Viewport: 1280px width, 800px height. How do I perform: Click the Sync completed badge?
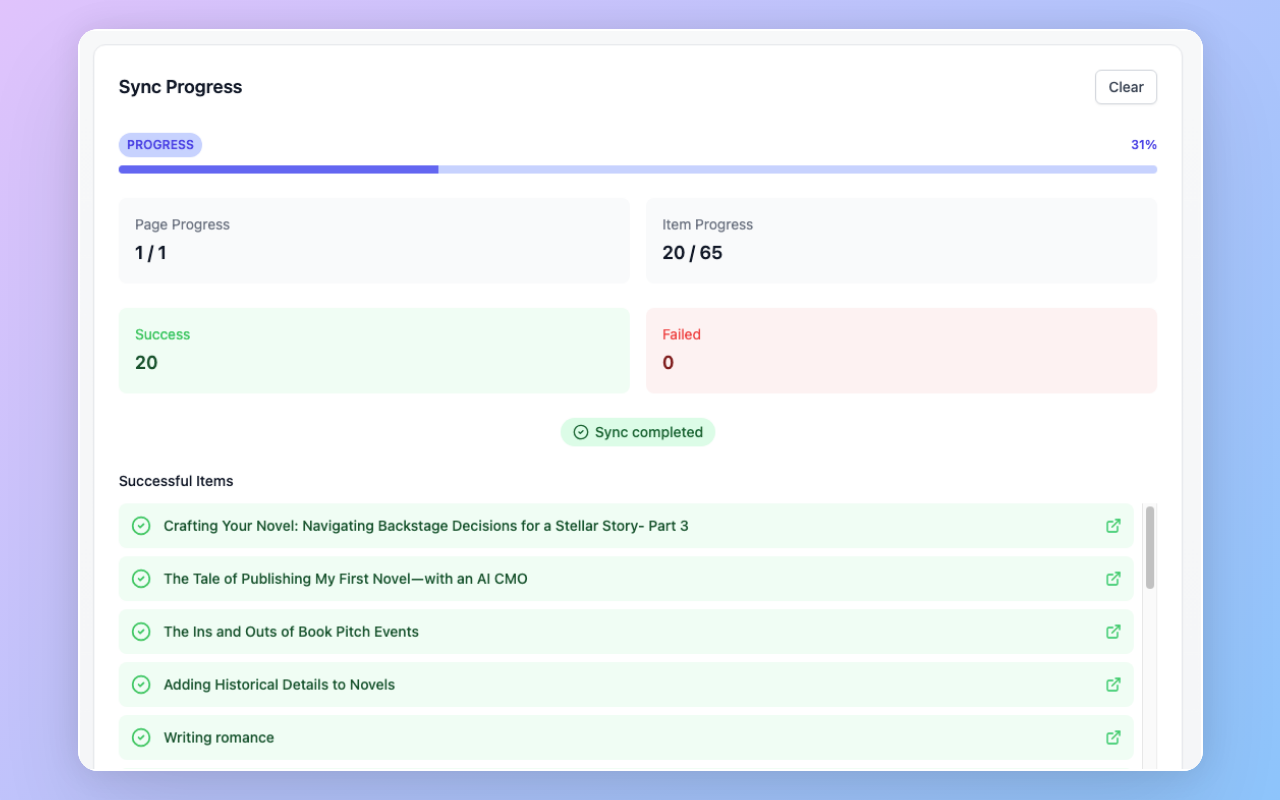[638, 431]
